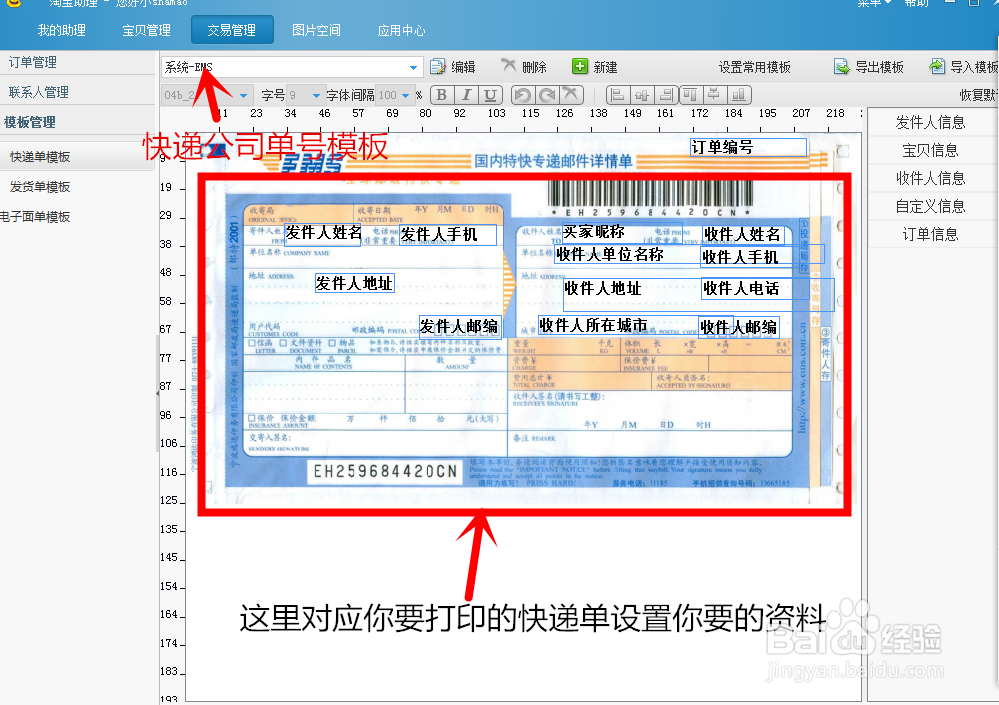999x705 pixels.
Task: Switch to the 宝贝管理 tab
Action: coord(147,30)
